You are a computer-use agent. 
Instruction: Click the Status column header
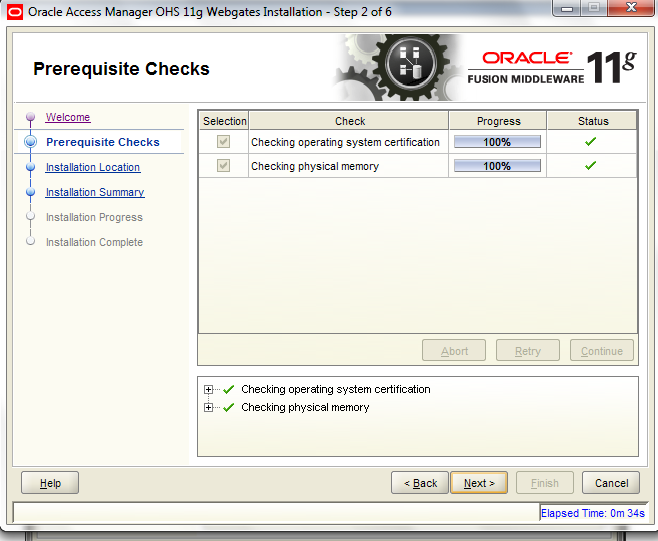(593, 121)
